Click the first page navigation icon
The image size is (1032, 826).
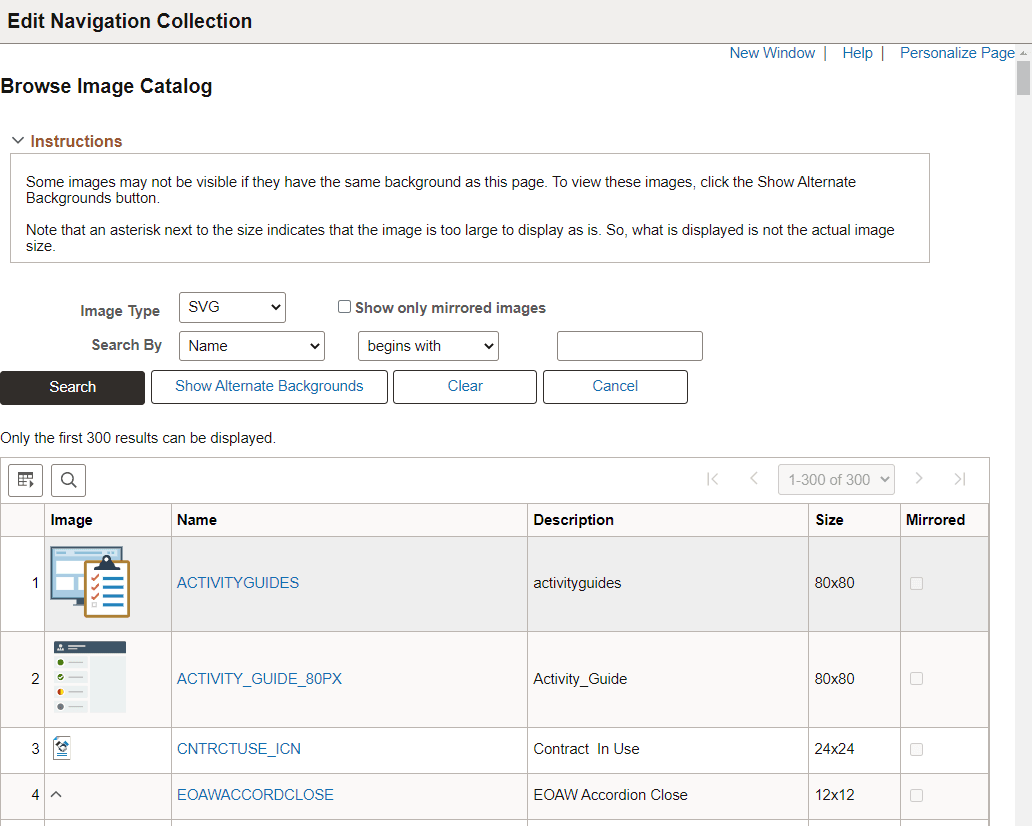[713, 479]
